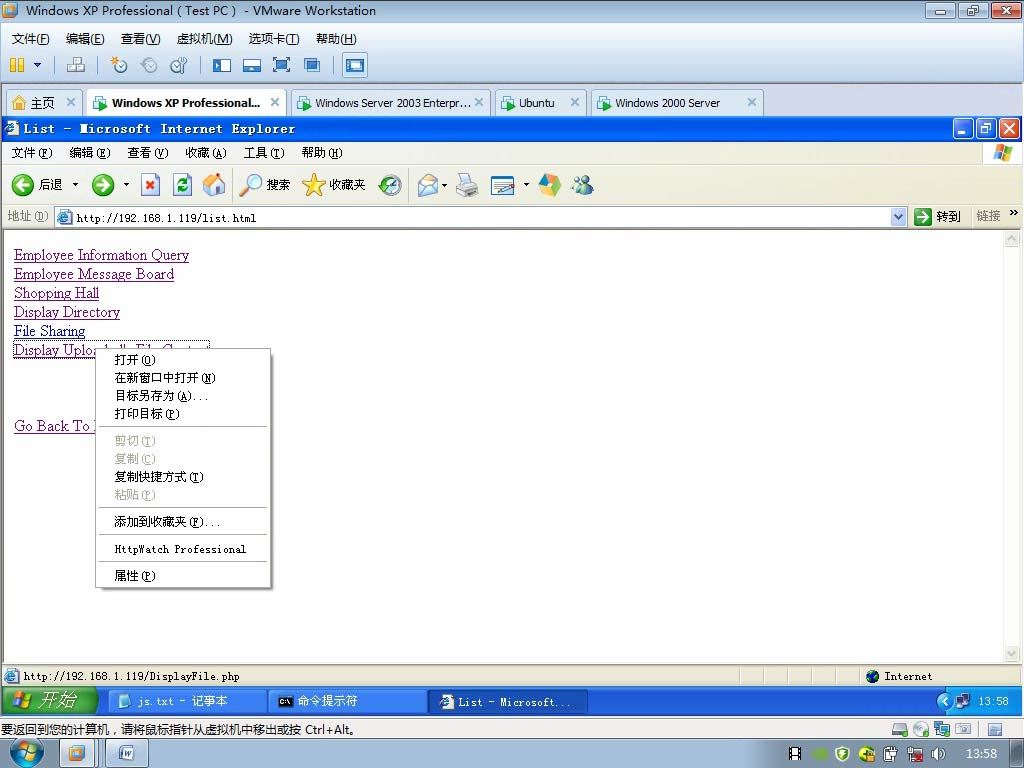
Task: Open the Employee Information Query link
Action: point(101,255)
